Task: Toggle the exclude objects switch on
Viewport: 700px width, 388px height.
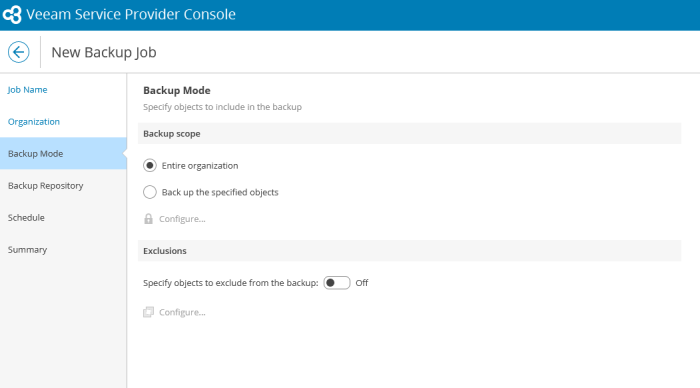Action: pos(337,283)
